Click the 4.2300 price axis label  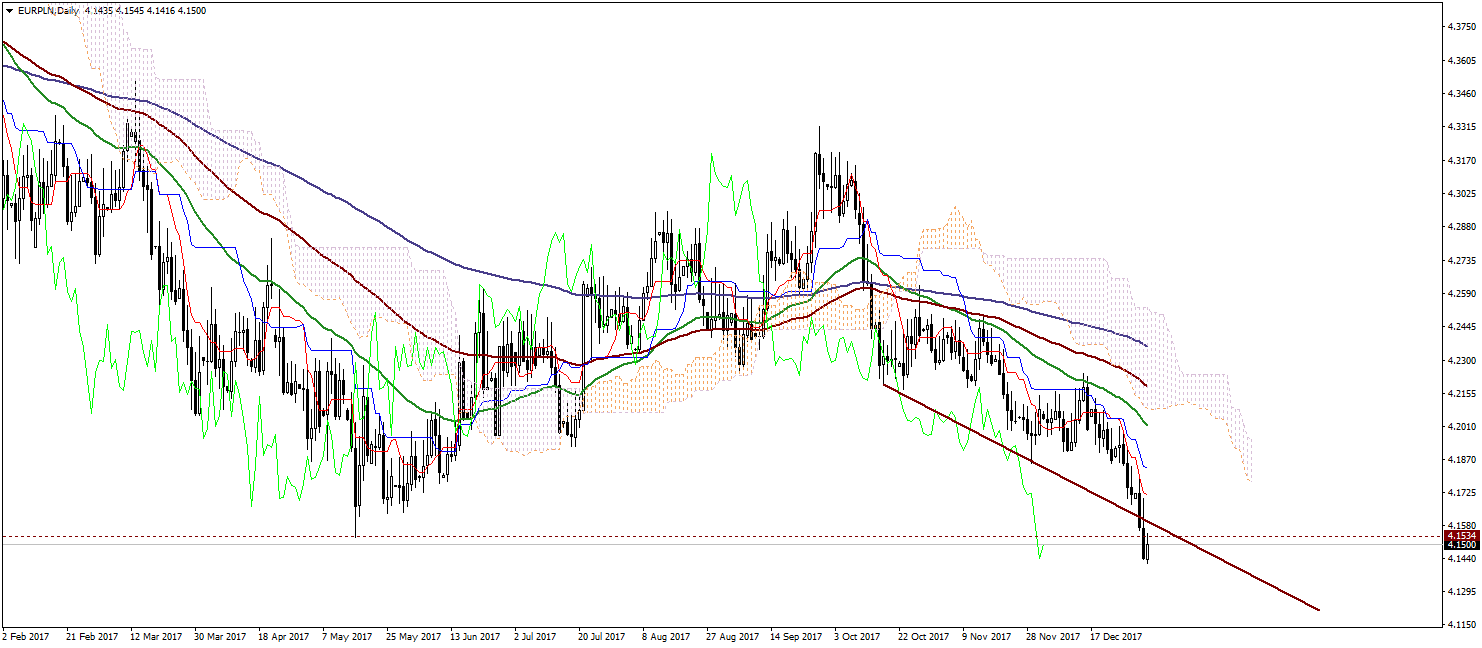coord(1462,359)
